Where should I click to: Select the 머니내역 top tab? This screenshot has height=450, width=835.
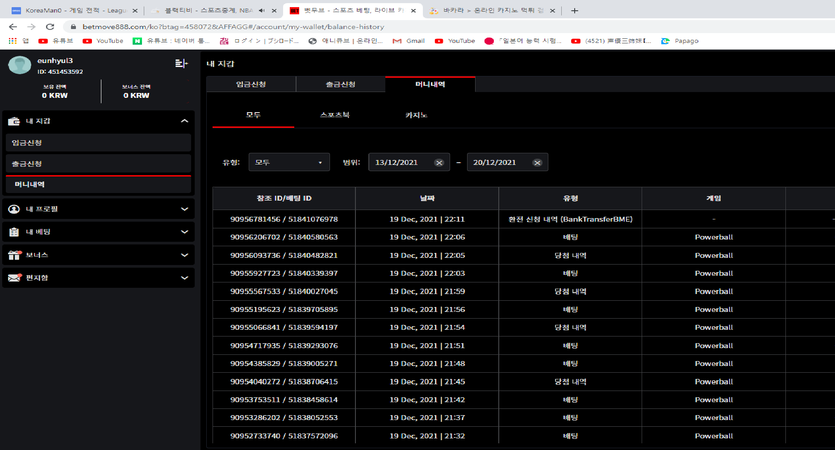[x=430, y=84]
